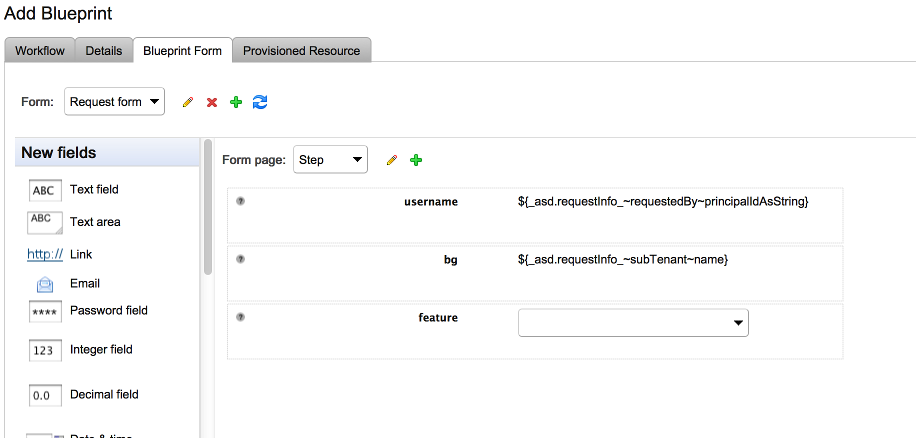Image resolution: width=916 pixels, height=438 pixels.
Task: Click the green plus icon beside Step dropdown
Action: (416, 160)
